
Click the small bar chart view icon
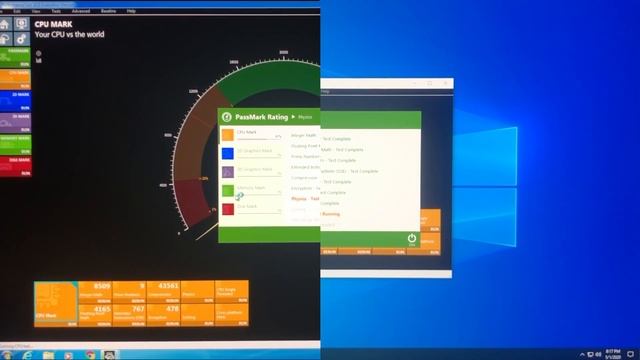click(38, 60)
